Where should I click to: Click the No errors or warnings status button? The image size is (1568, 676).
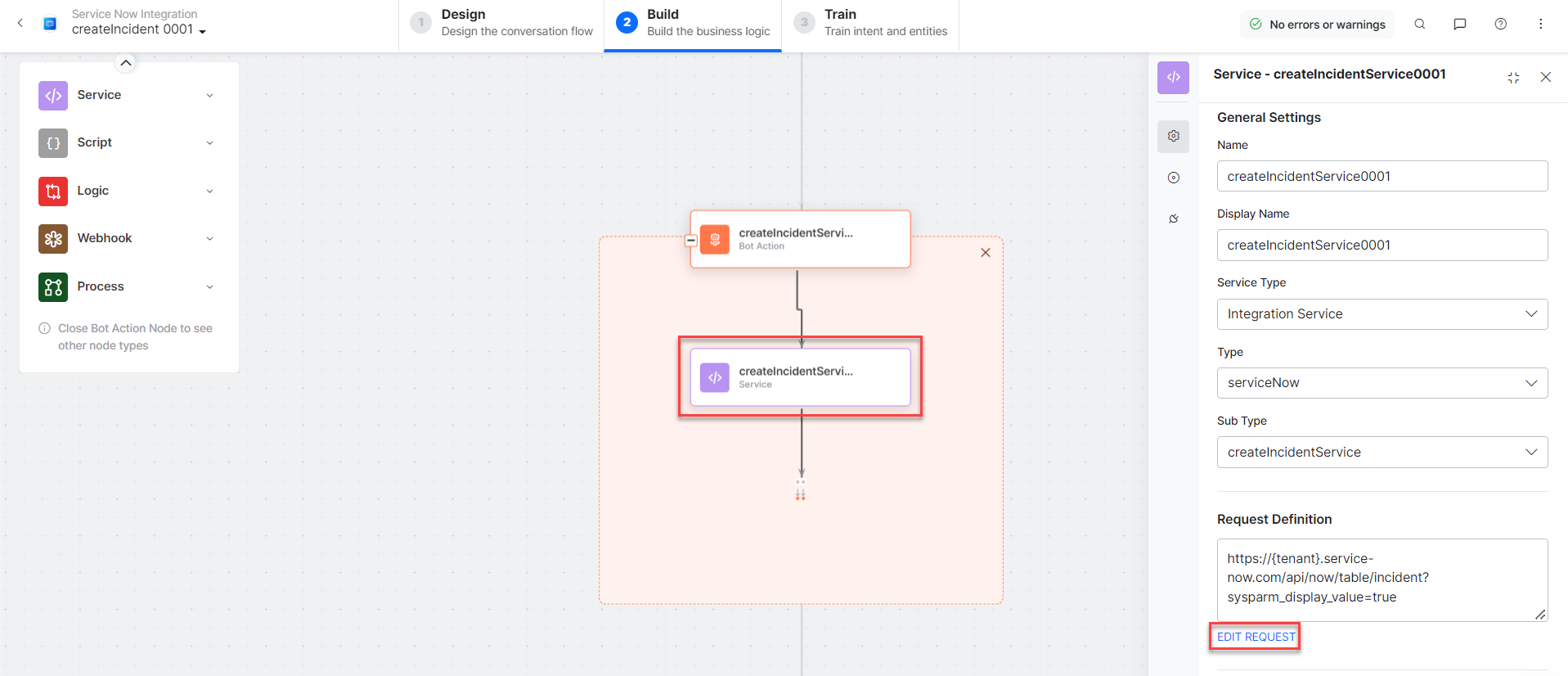1317,25
